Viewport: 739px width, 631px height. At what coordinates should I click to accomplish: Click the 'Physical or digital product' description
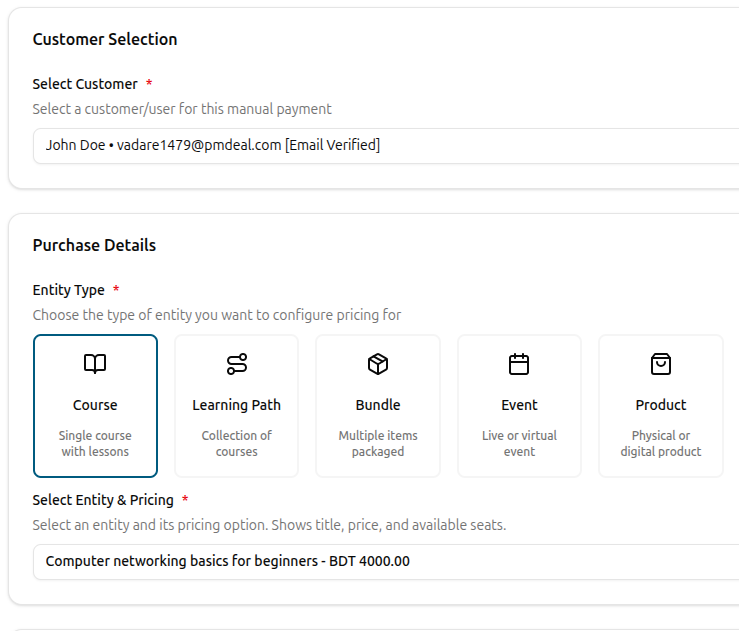[x=661, y=443]
